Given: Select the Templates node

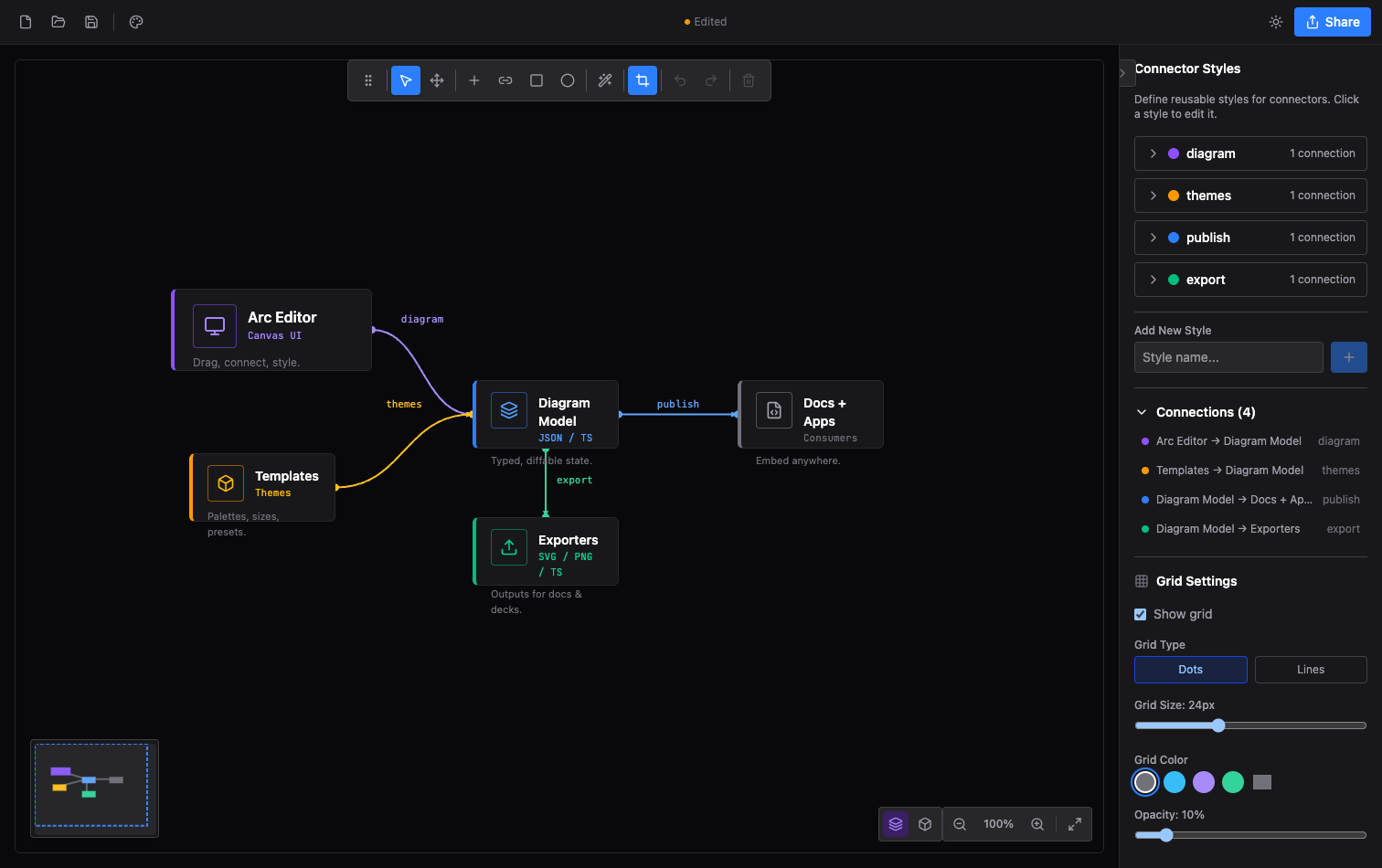Looking at the screenshot, I should [262, 487].
